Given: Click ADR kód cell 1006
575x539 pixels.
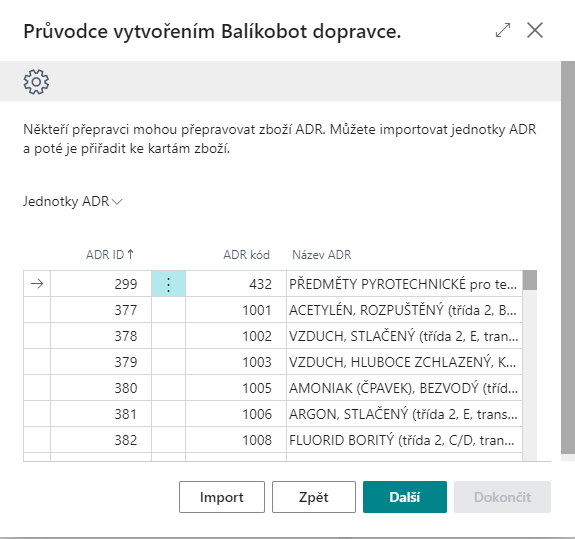Looking at the screenshot, I should (x=236, y=414).
